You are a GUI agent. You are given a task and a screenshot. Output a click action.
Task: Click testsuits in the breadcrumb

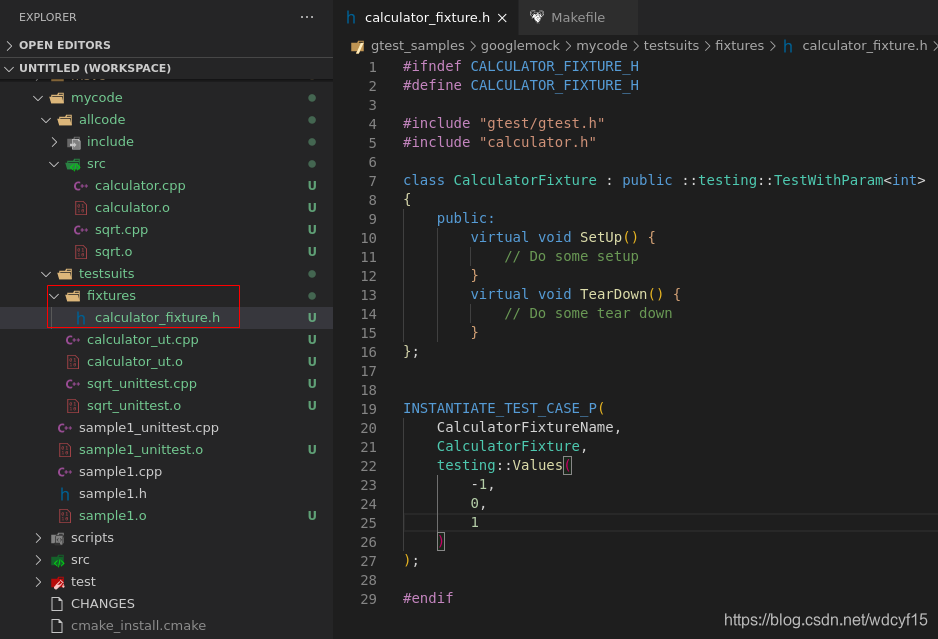(x=671, y=45)
